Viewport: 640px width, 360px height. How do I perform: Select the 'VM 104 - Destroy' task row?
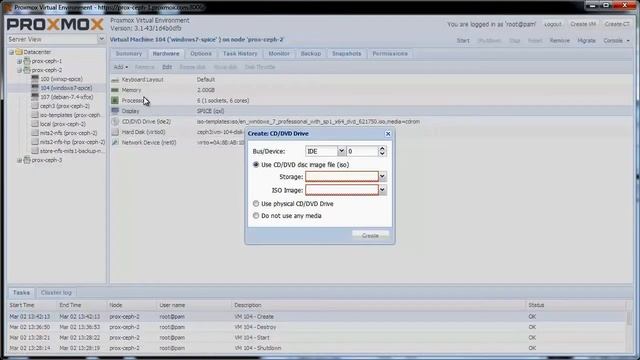pos(317,327)
